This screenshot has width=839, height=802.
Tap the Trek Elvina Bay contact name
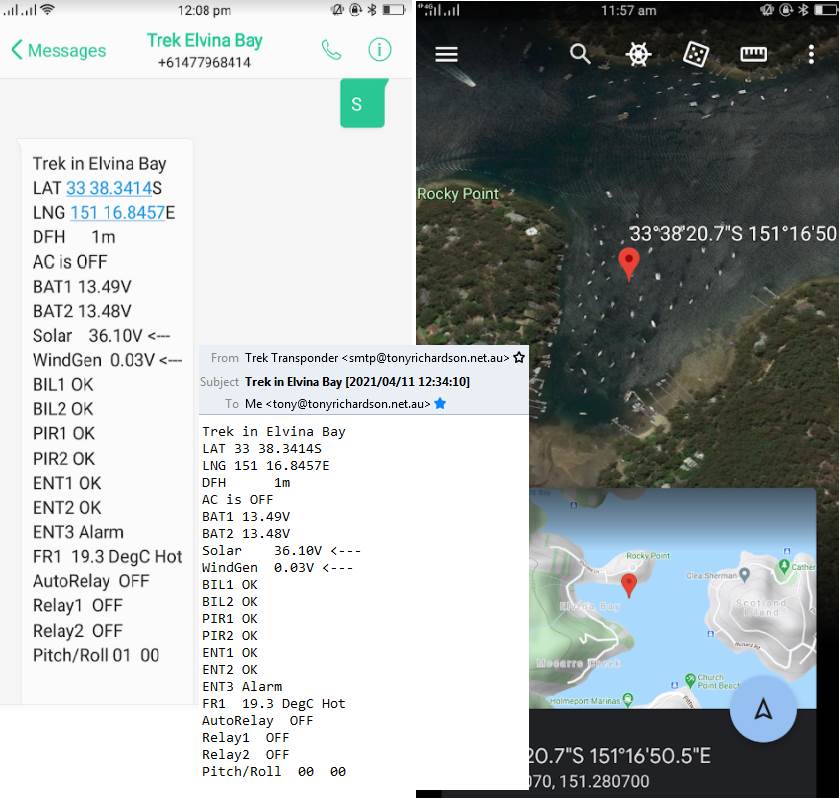[x=204, y=41]
